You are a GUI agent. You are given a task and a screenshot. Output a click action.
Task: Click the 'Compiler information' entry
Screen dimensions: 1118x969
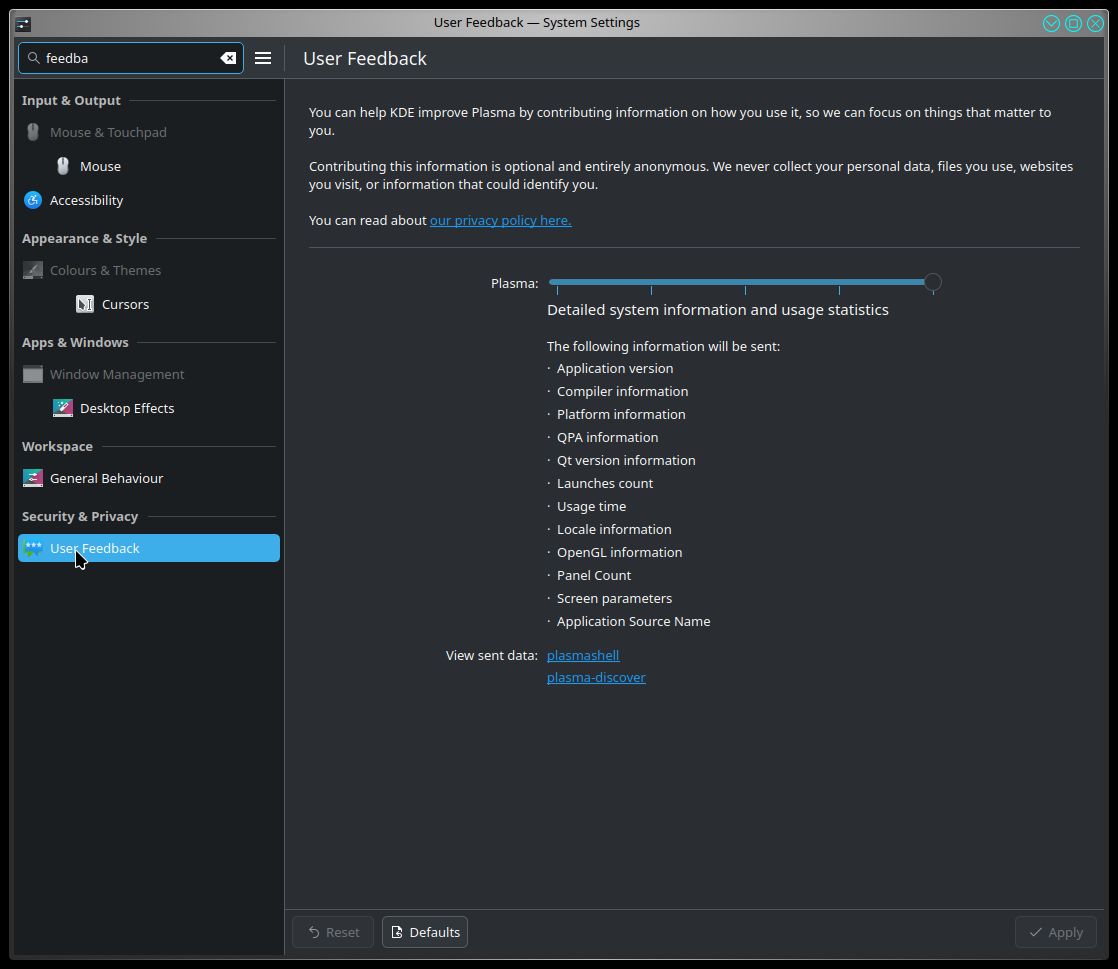point(622,391)
